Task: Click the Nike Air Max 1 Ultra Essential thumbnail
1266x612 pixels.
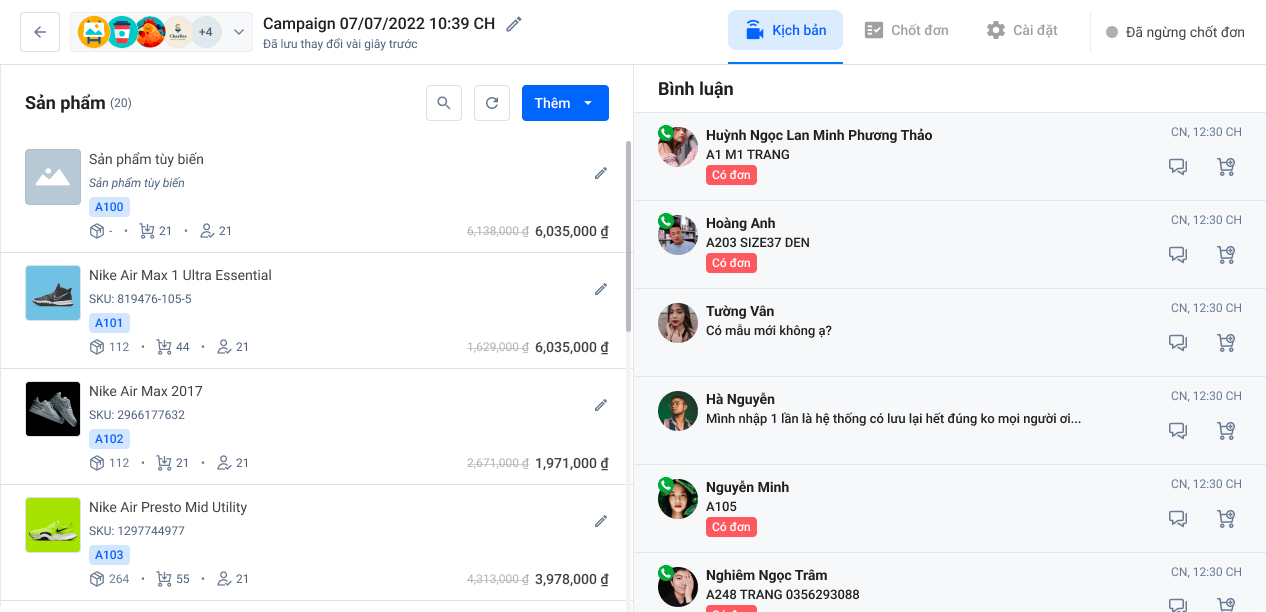Action: pos(53,293)
